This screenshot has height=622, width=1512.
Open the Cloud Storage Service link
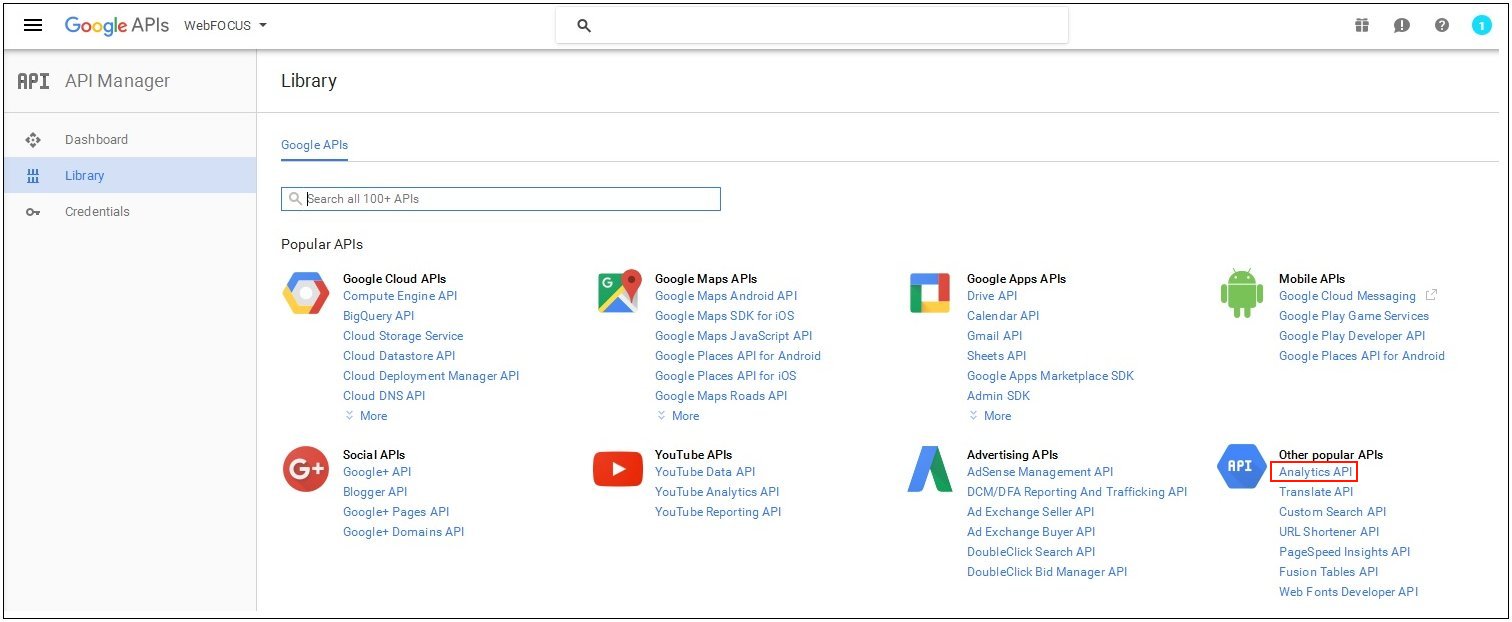point(403,336)
